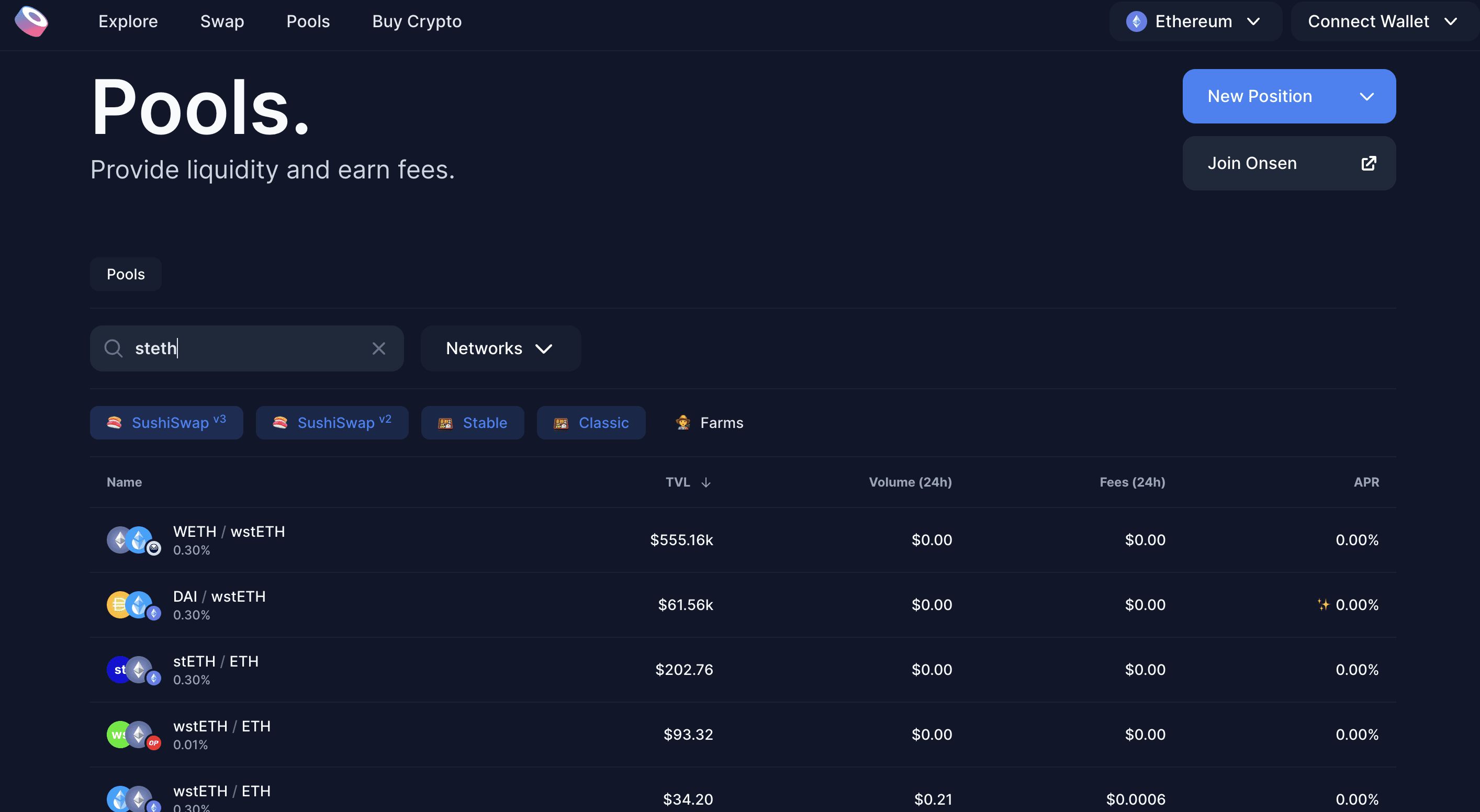1480x812 pixels.
Task: Click the magnifier search icon
Action: [113, 348]
